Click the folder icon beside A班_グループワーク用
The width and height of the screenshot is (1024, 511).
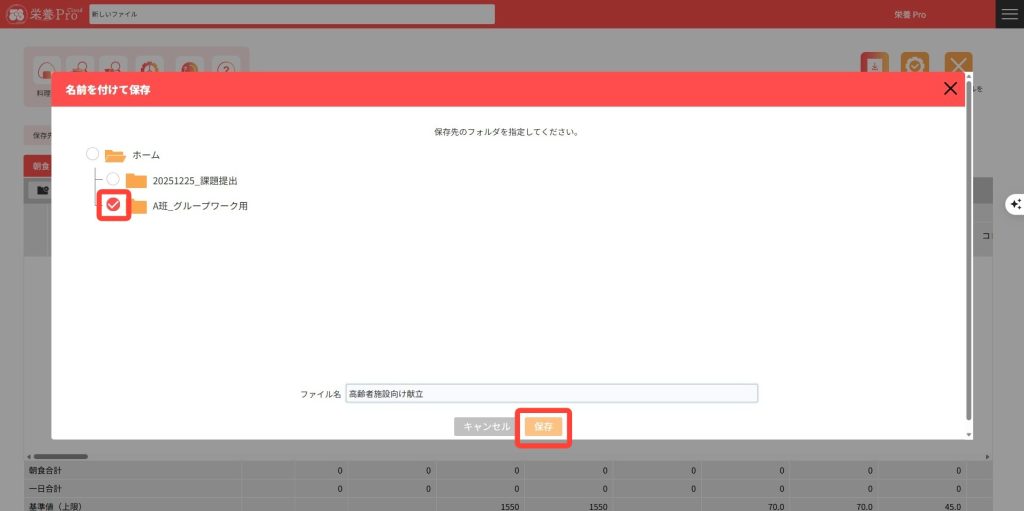(137, 206)
